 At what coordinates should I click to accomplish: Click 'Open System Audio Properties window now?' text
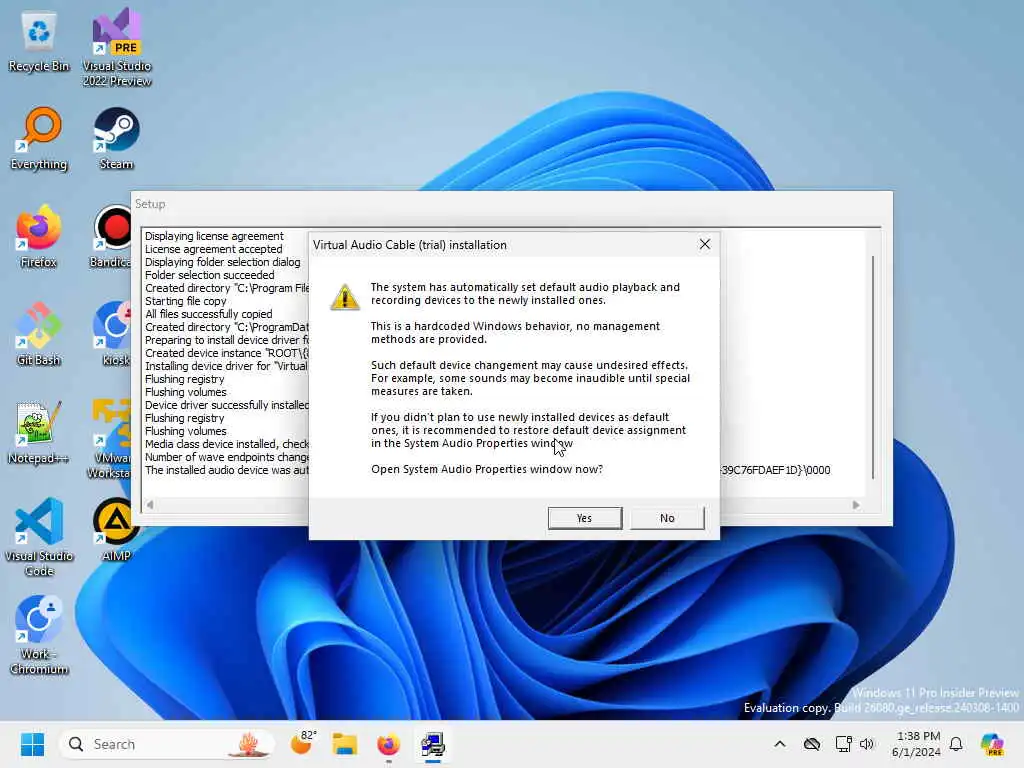(x=487, y=470)
